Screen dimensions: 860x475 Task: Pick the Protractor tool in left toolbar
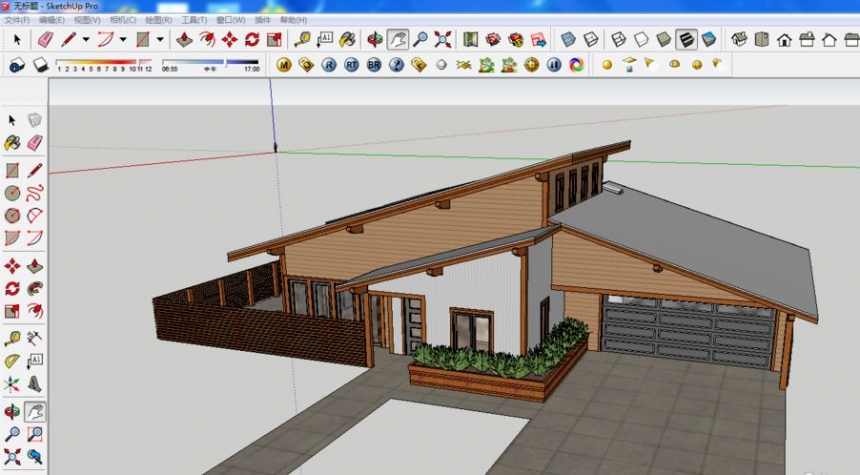tap(12, 361)
